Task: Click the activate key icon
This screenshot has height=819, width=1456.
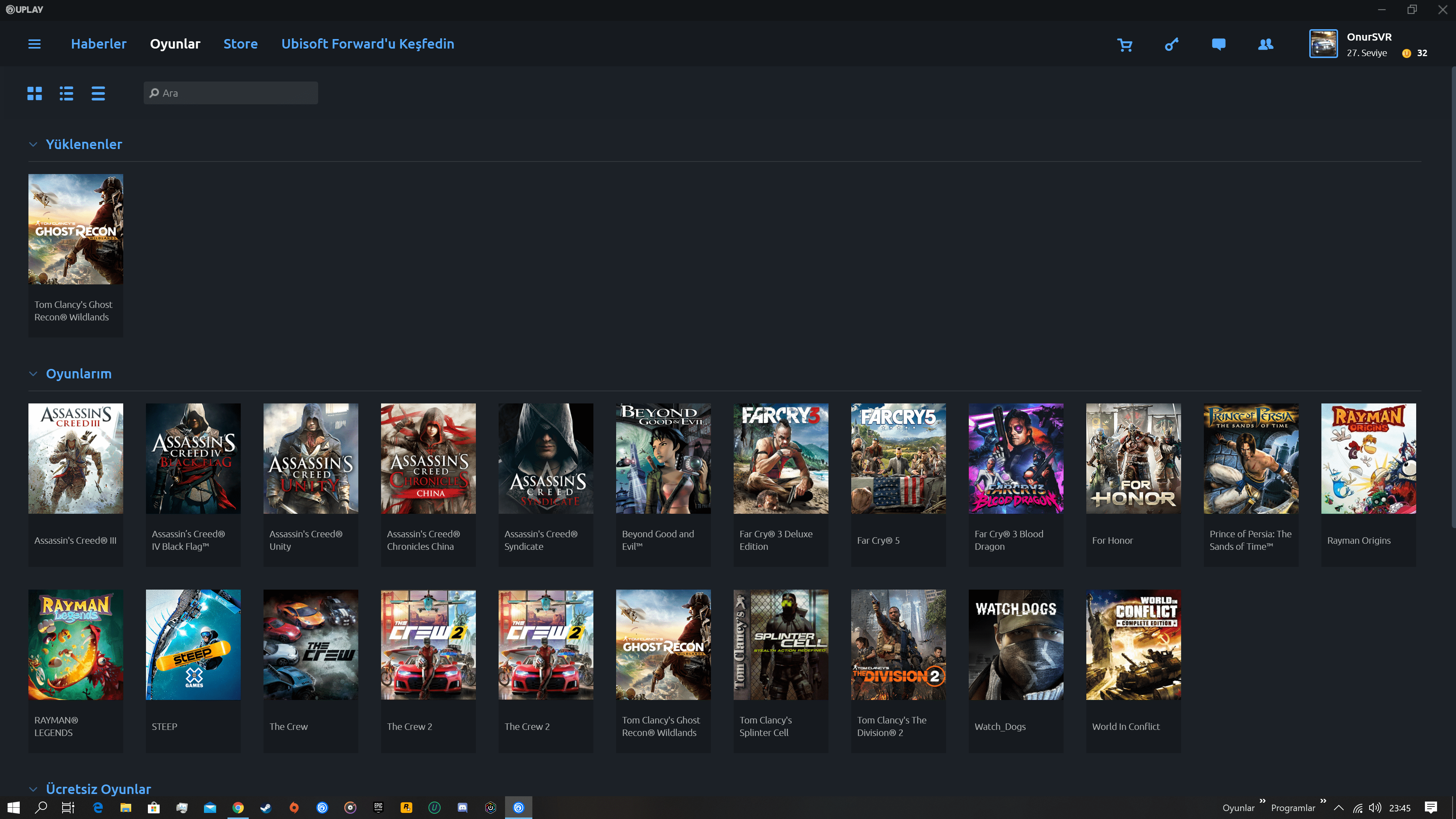Action: [x=1172, y=44]
